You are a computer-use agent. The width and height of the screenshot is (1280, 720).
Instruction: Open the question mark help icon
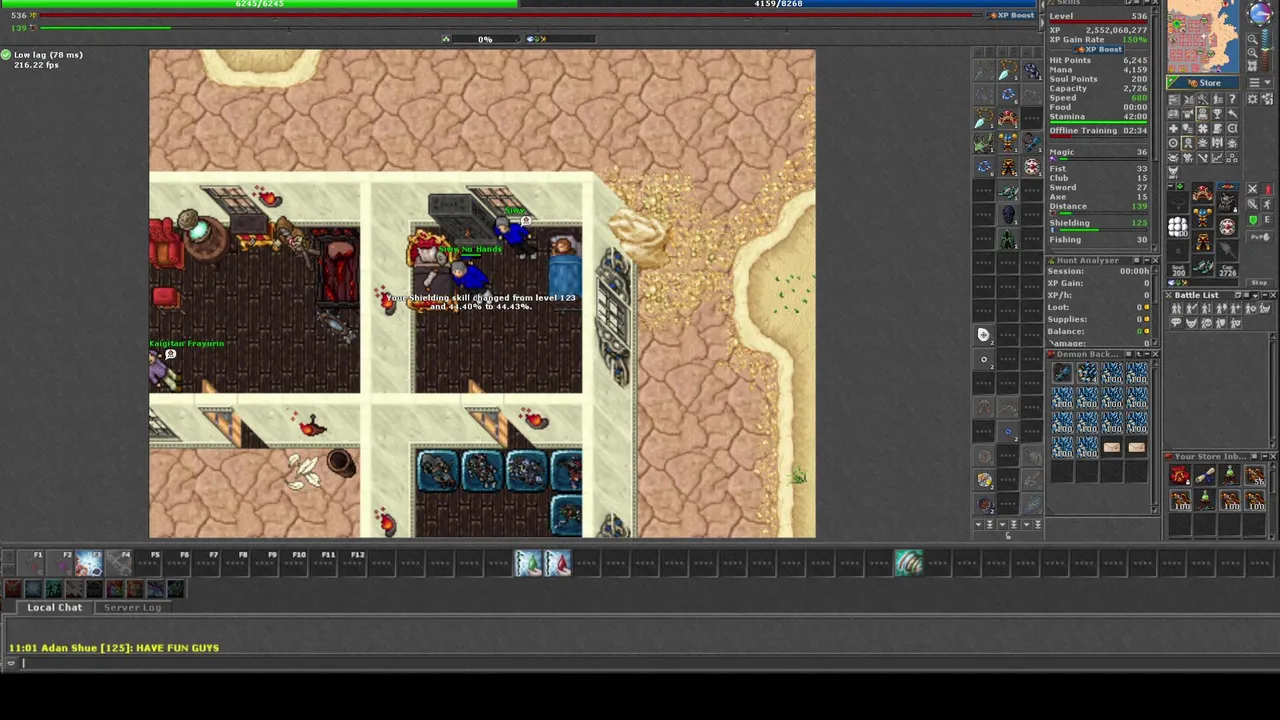click(x=1232, y=99)
